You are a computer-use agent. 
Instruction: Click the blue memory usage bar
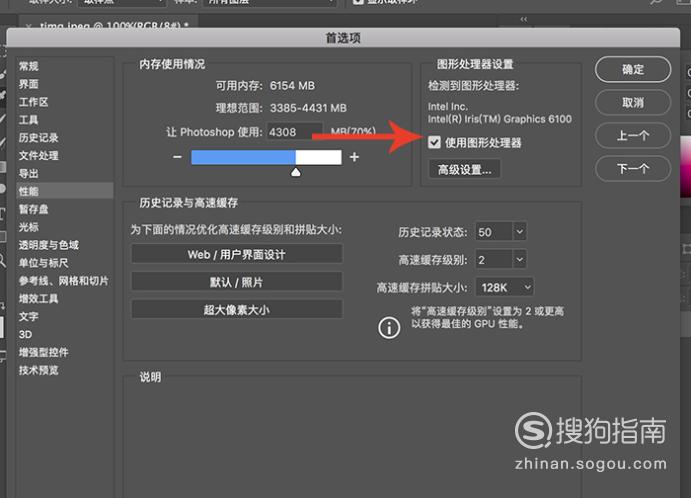243,157
